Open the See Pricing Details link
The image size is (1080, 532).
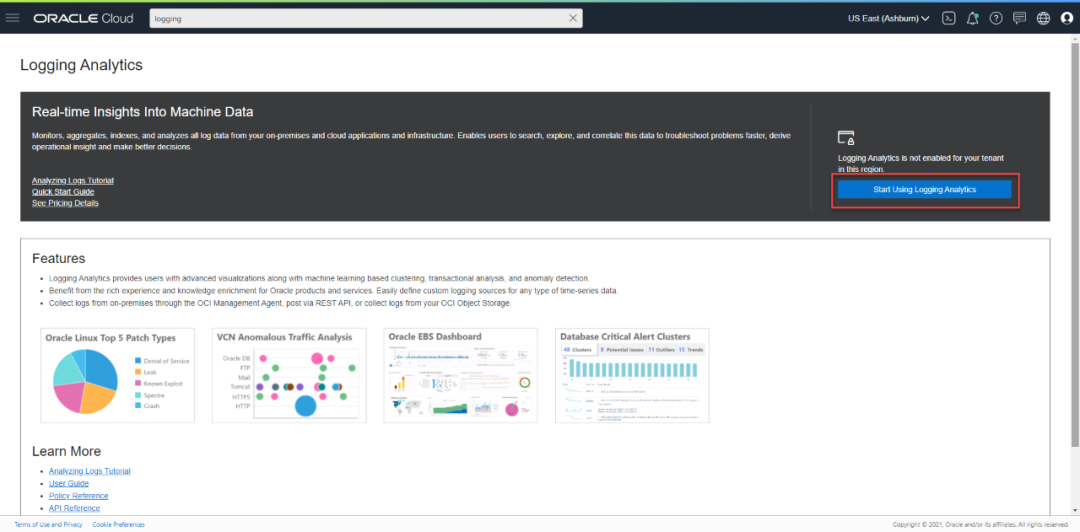pyautogui.click(x=65, y=203)
